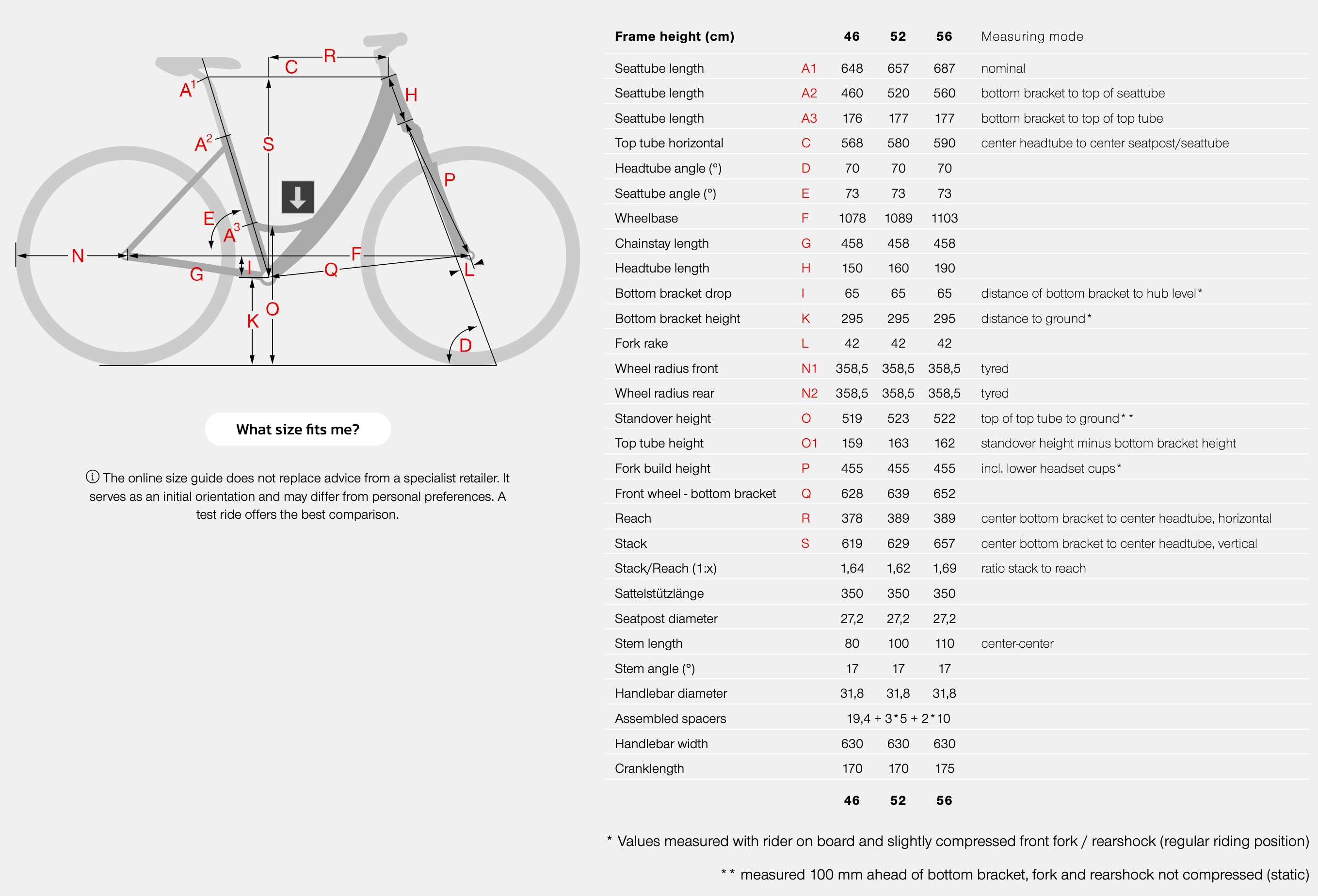Image resolution: width=1318 pixels, height=896 pixels.
Task: Click the Reach row code R in table
Action: [806, 518]
